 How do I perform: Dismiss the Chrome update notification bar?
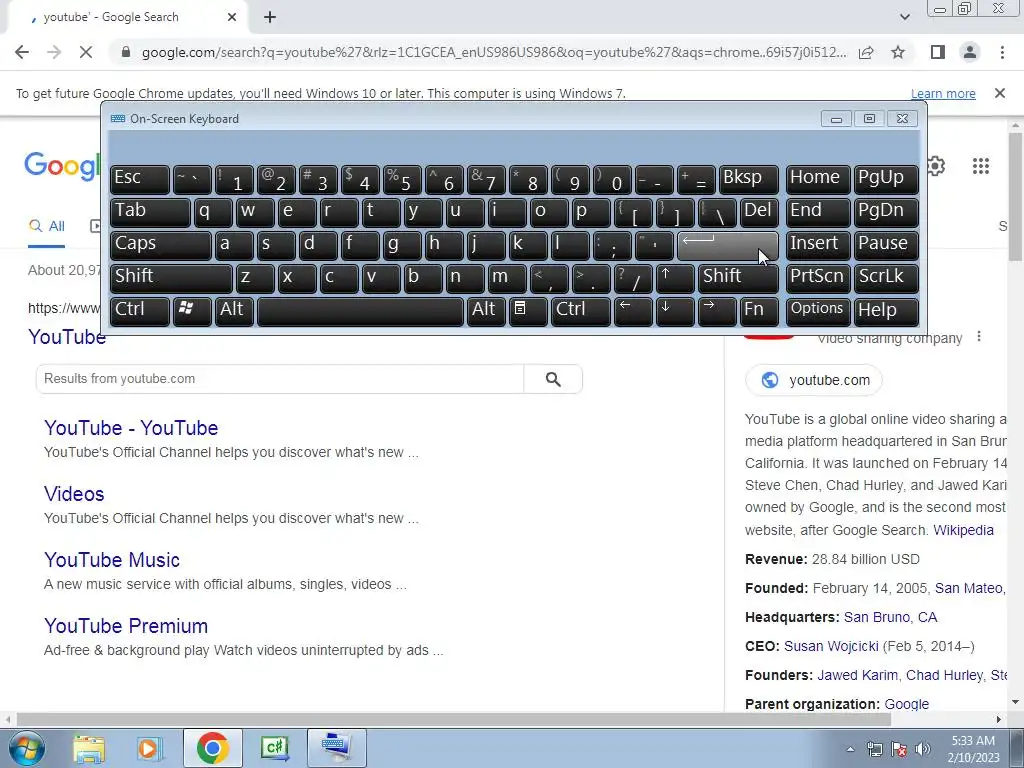point(1000,93)
